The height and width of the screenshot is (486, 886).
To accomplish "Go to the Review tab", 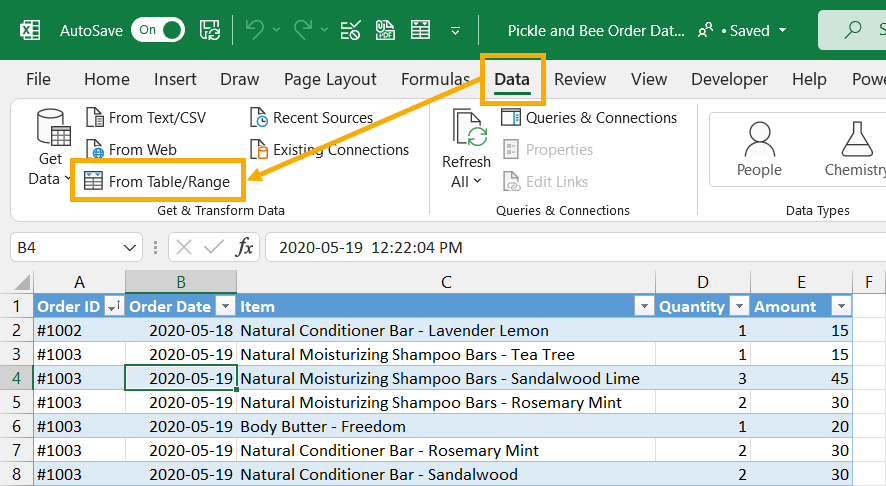I will (580, 79).
